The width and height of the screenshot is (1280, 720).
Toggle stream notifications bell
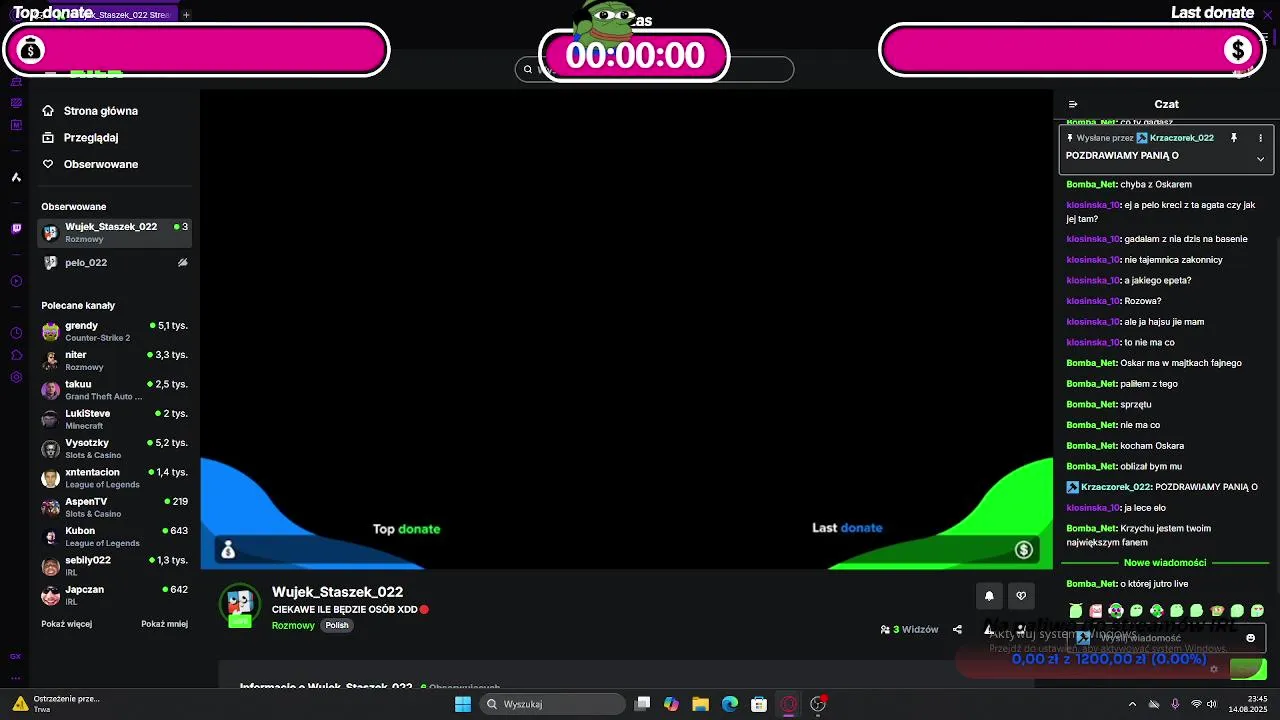[989, 595]
